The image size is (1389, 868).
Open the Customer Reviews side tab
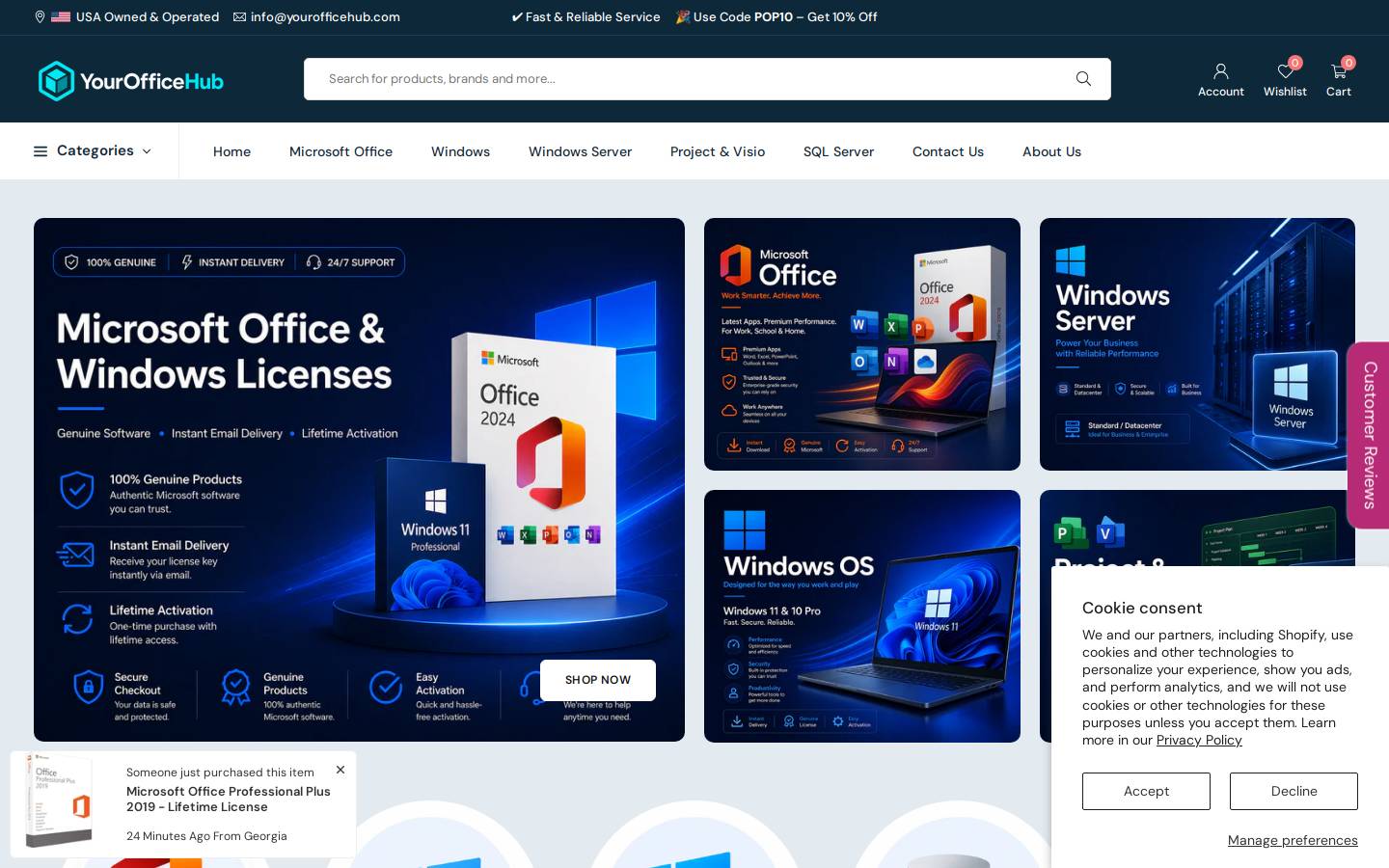tap(1369, 435)
